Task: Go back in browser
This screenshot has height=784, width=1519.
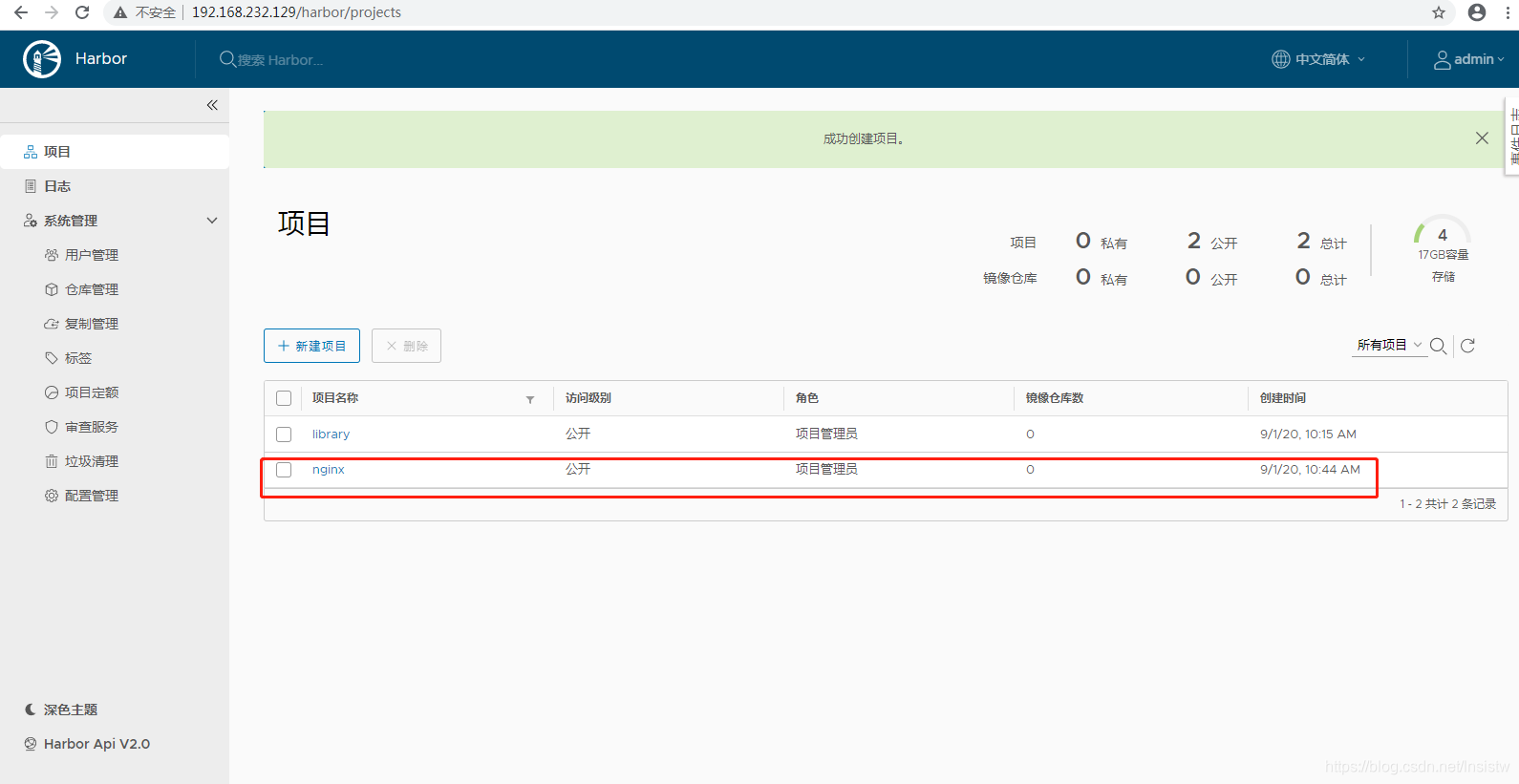Action: point(21,12)
